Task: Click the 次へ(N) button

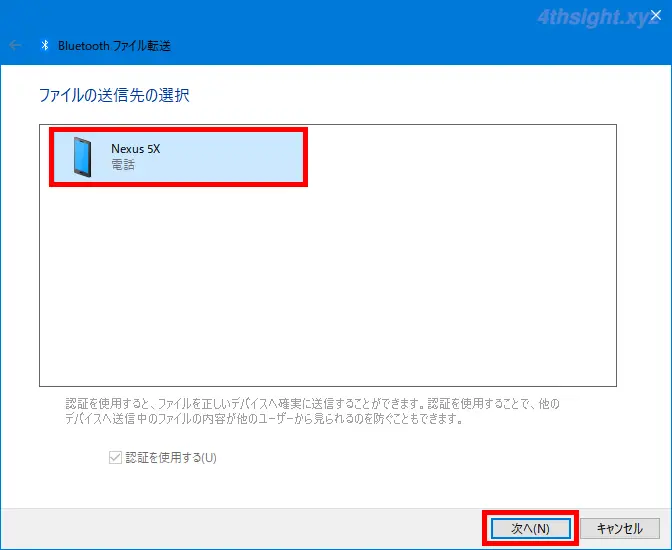Action: click(x=530, y=528)
